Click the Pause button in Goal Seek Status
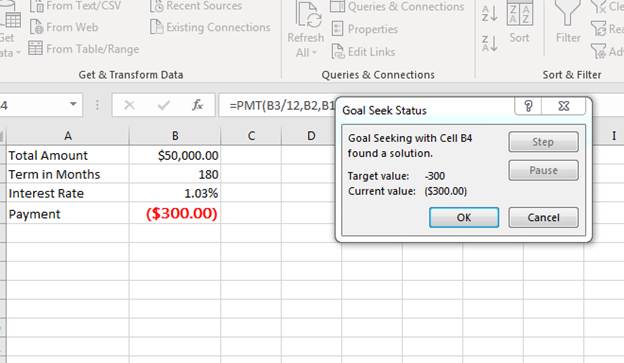Screen dimensions: 624x363 click(x=543, y=170)
